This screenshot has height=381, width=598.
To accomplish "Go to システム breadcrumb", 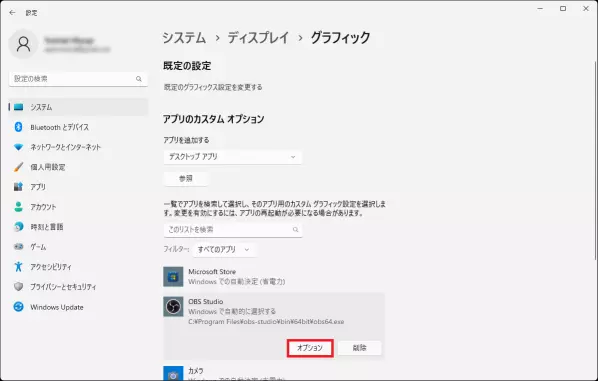I will click(184, 38).
